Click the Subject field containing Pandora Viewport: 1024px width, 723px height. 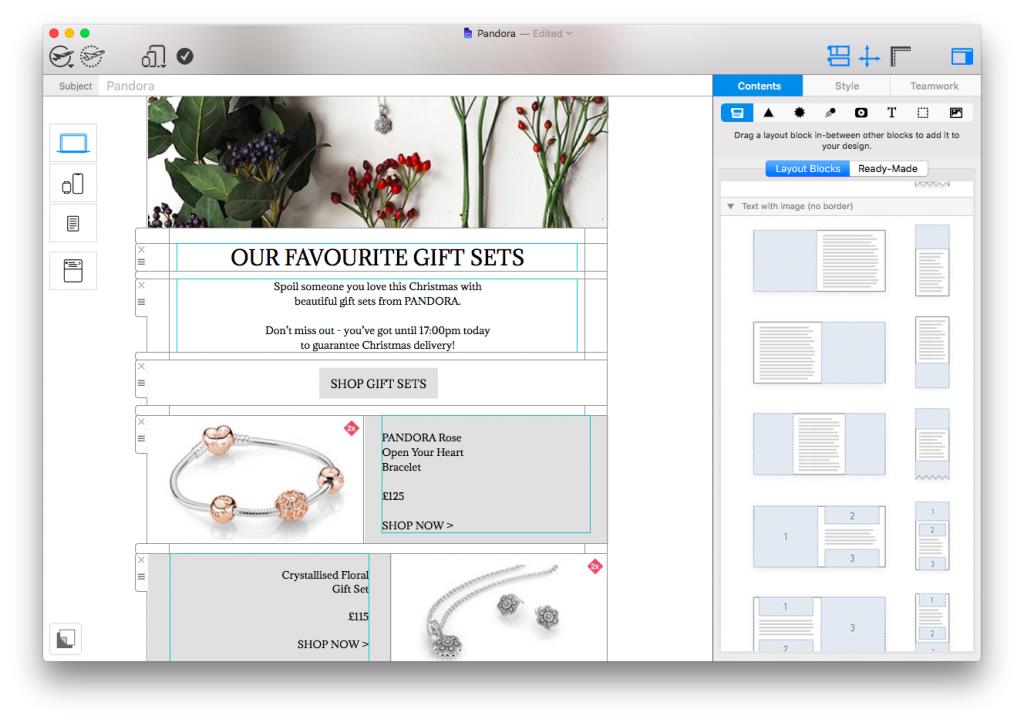pyautogui.click(x=405, y=86)
